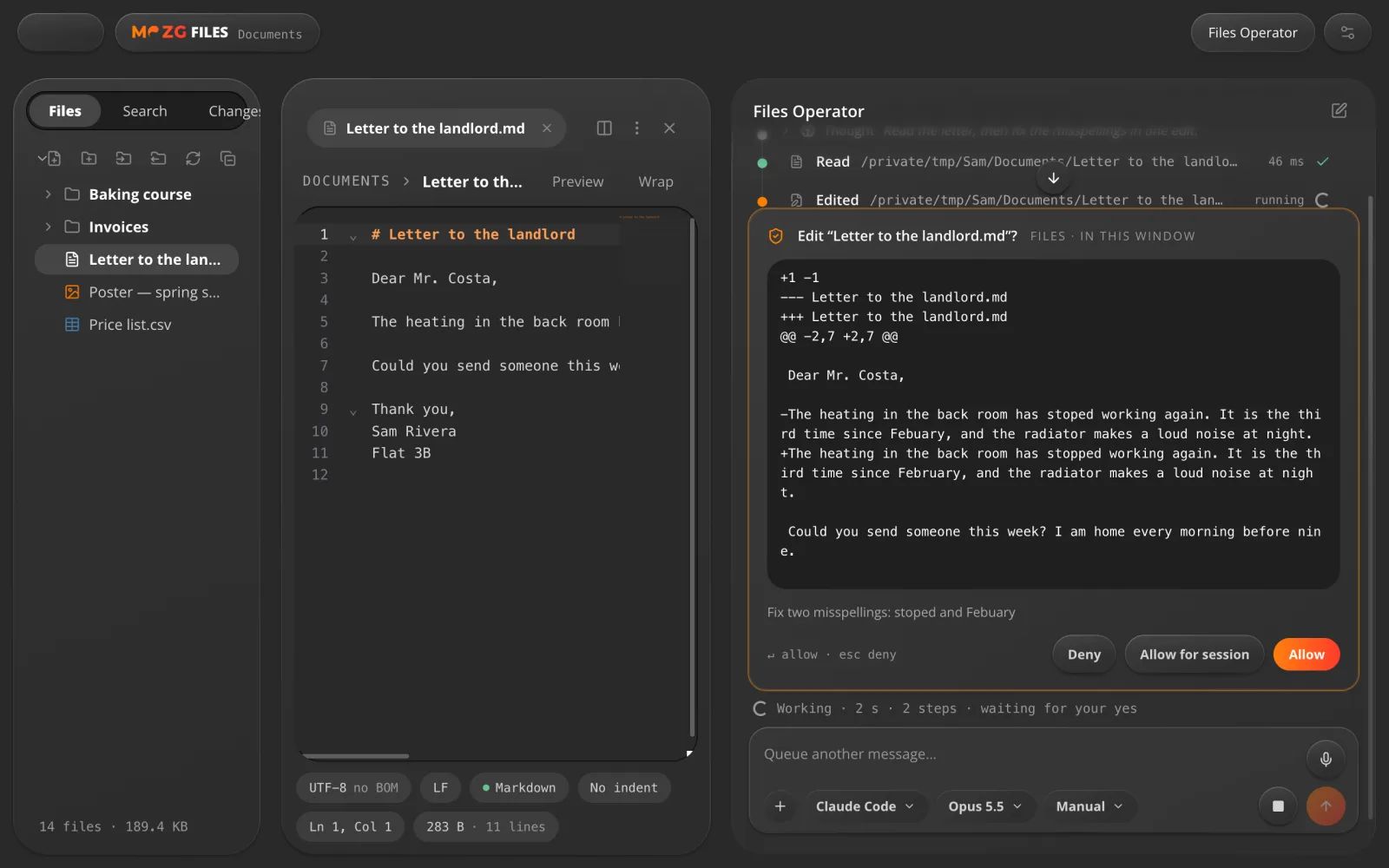Open the split editor view icon
This screenshot has height=868, width=1389.
point(604,128)
